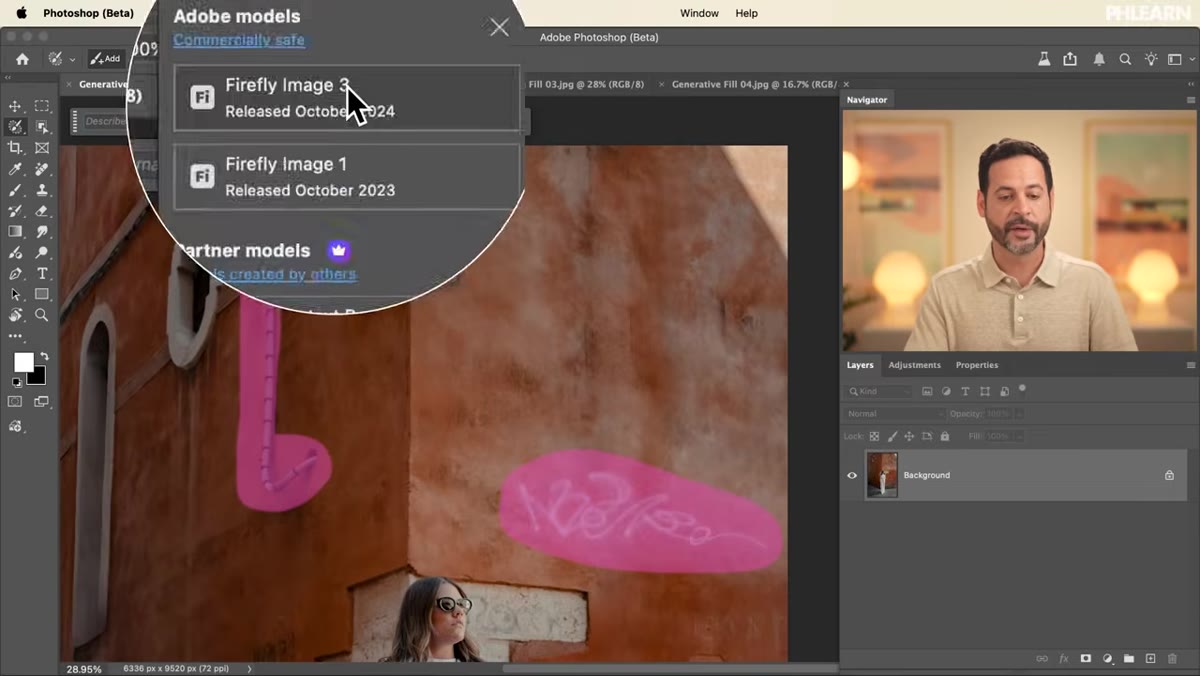
Task: Open the Share icon in top bar
Action: pyautogui.click(x=1070, y=59)
